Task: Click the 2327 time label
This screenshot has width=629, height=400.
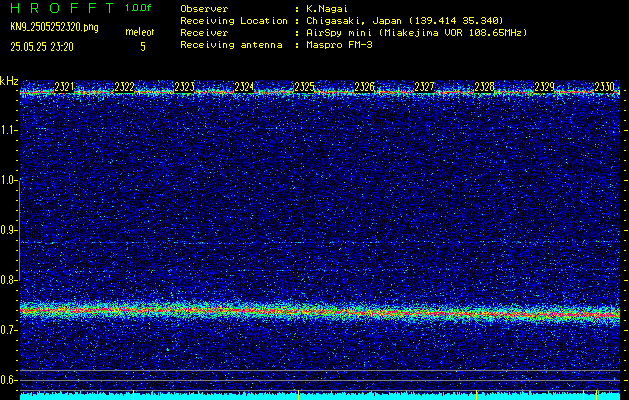Action: [424, 87]
